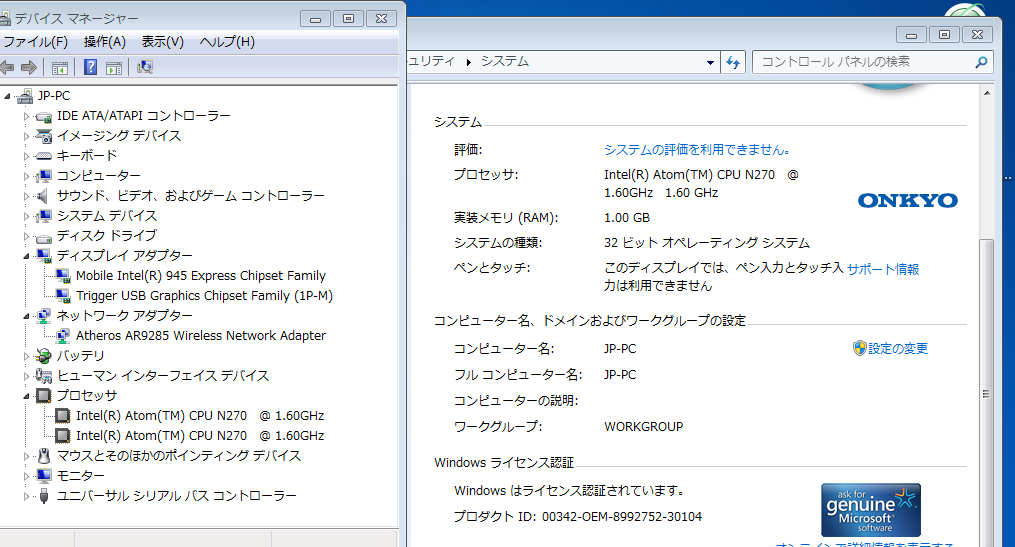
Task: Click the sound speaker category icon
Action: point(43,196)
